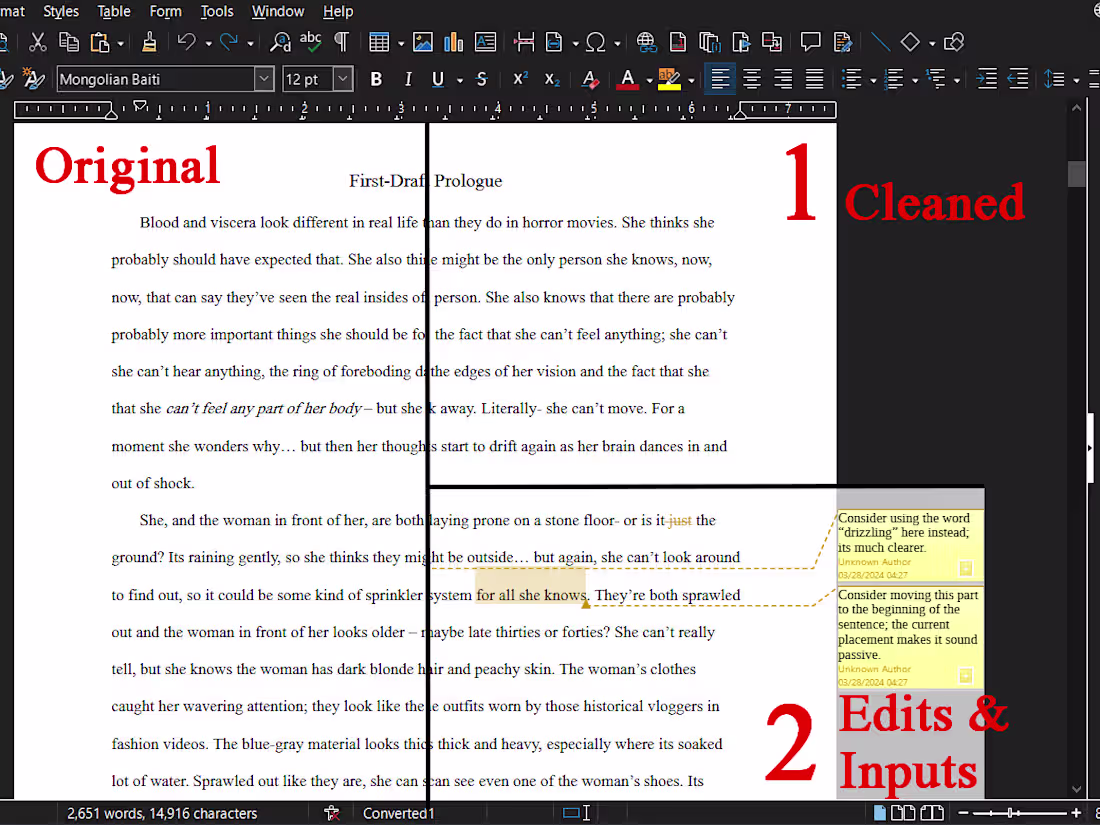The height and width of the screenshot is (825, 1100).
Task: Toggle italic formatting
Action: (407, 80)
